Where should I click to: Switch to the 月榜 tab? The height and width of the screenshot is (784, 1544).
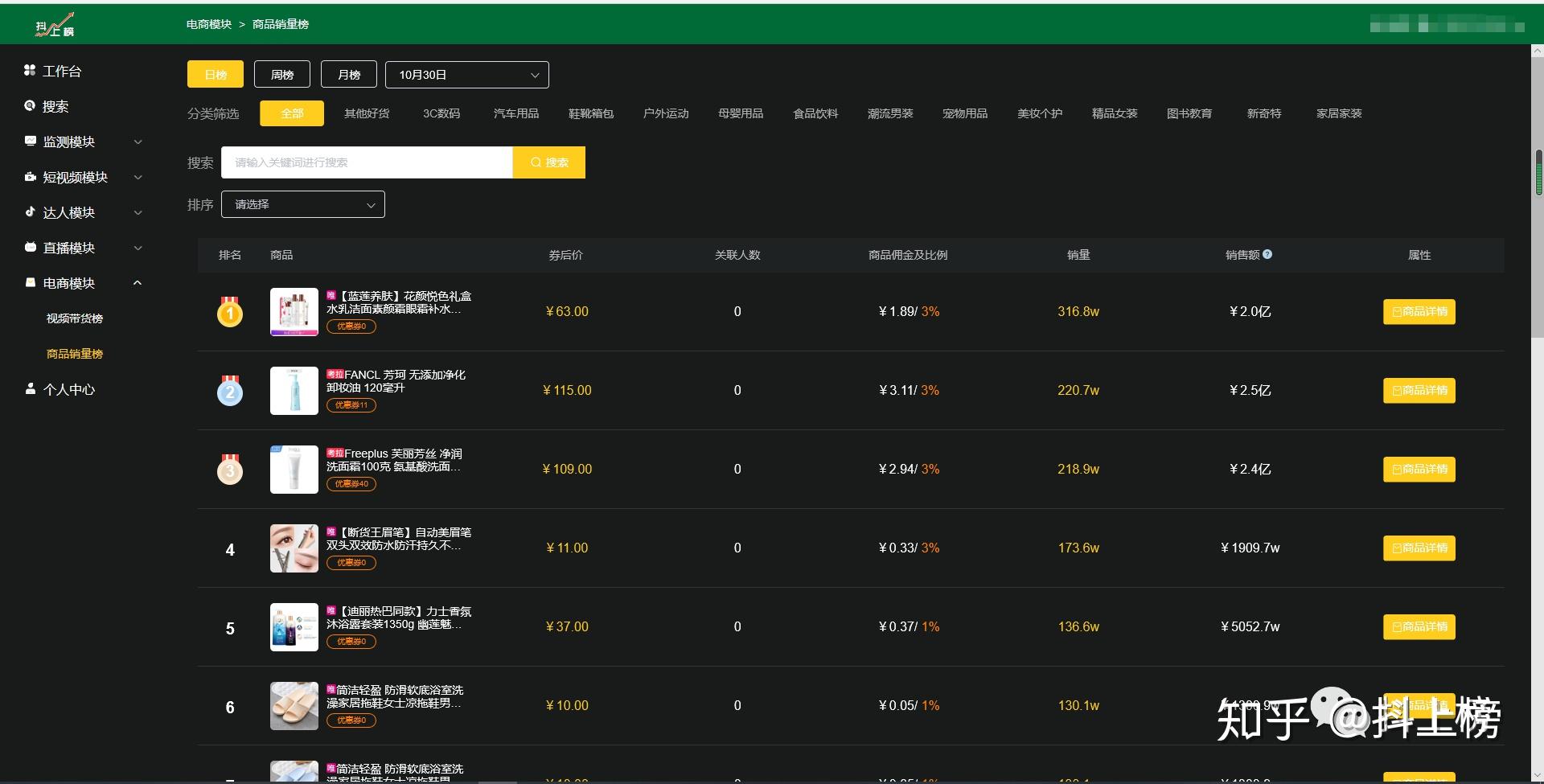point(349,75)
